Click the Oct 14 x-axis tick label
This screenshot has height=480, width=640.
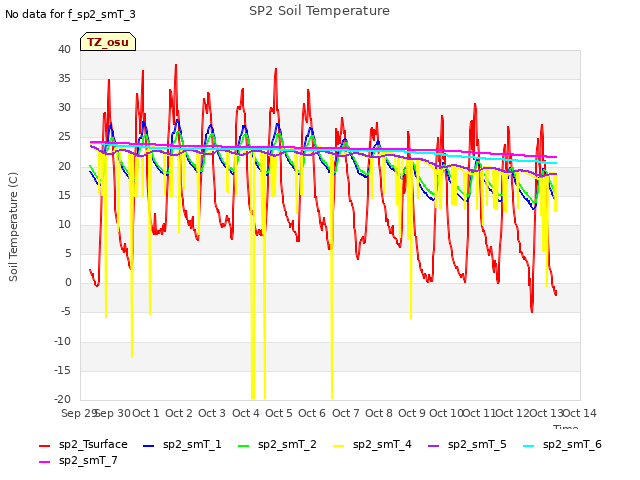[x=580, y=413]
